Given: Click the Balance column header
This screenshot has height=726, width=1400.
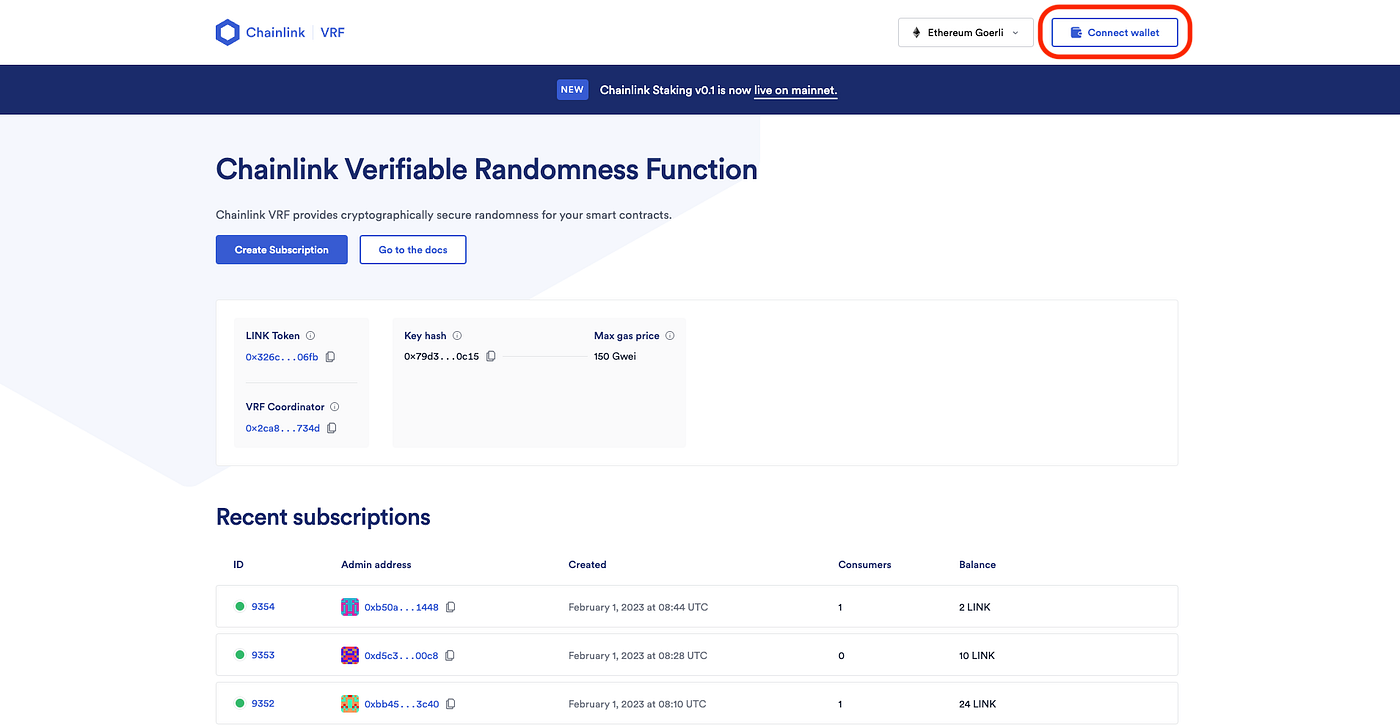Looking at the screenshot, I should click(x=977, y=565).
